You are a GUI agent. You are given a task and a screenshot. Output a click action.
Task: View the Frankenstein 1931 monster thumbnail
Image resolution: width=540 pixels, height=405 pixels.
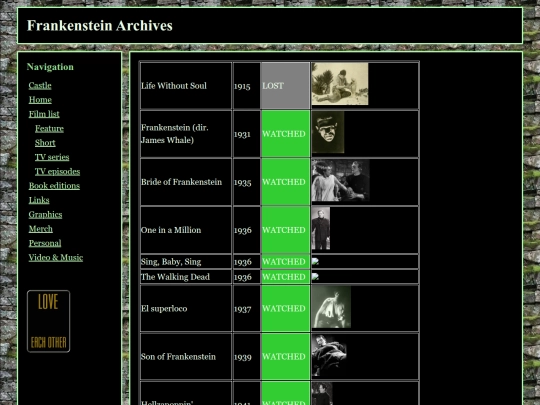328,132
